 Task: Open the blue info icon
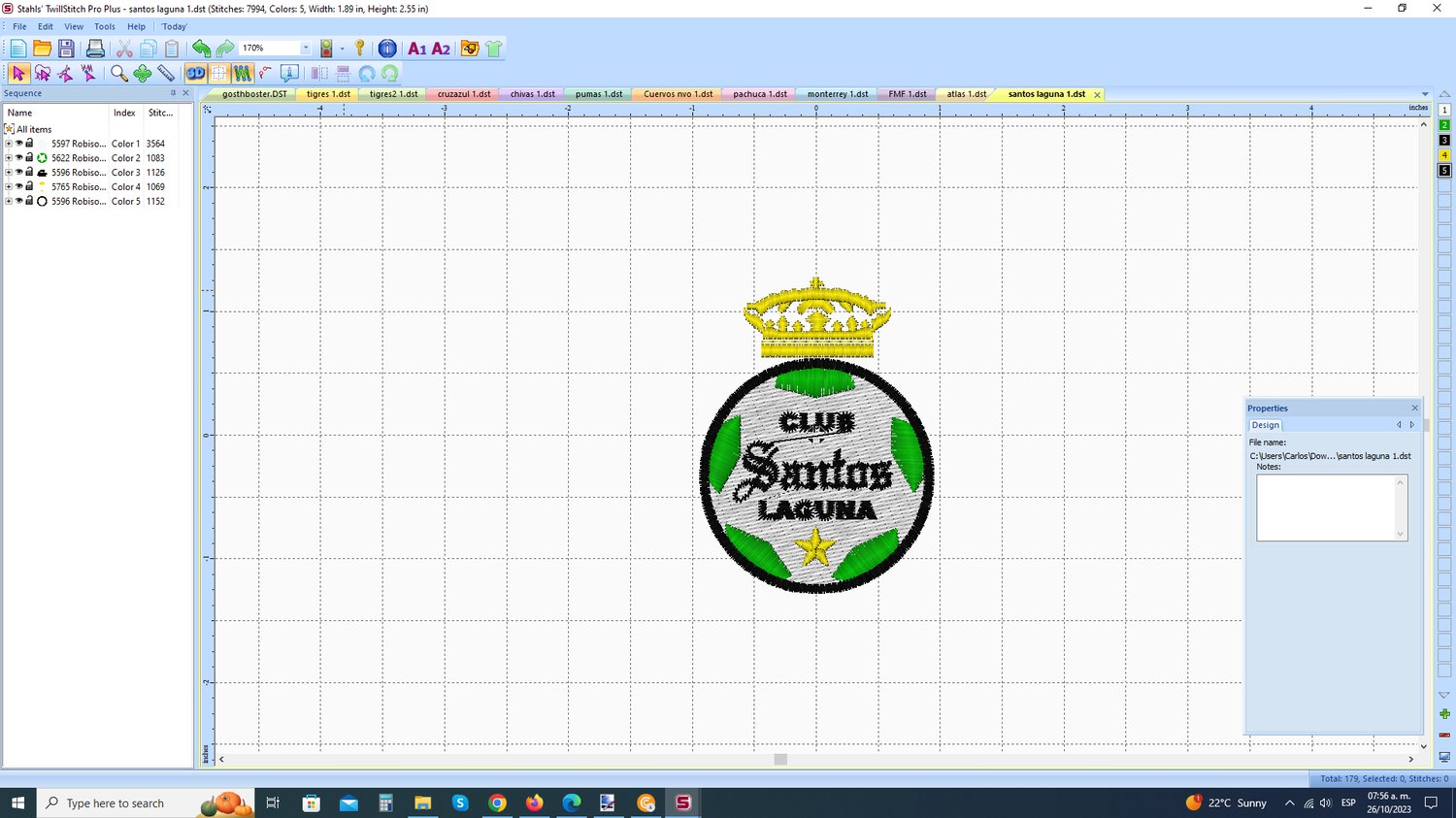coord(387,49)
